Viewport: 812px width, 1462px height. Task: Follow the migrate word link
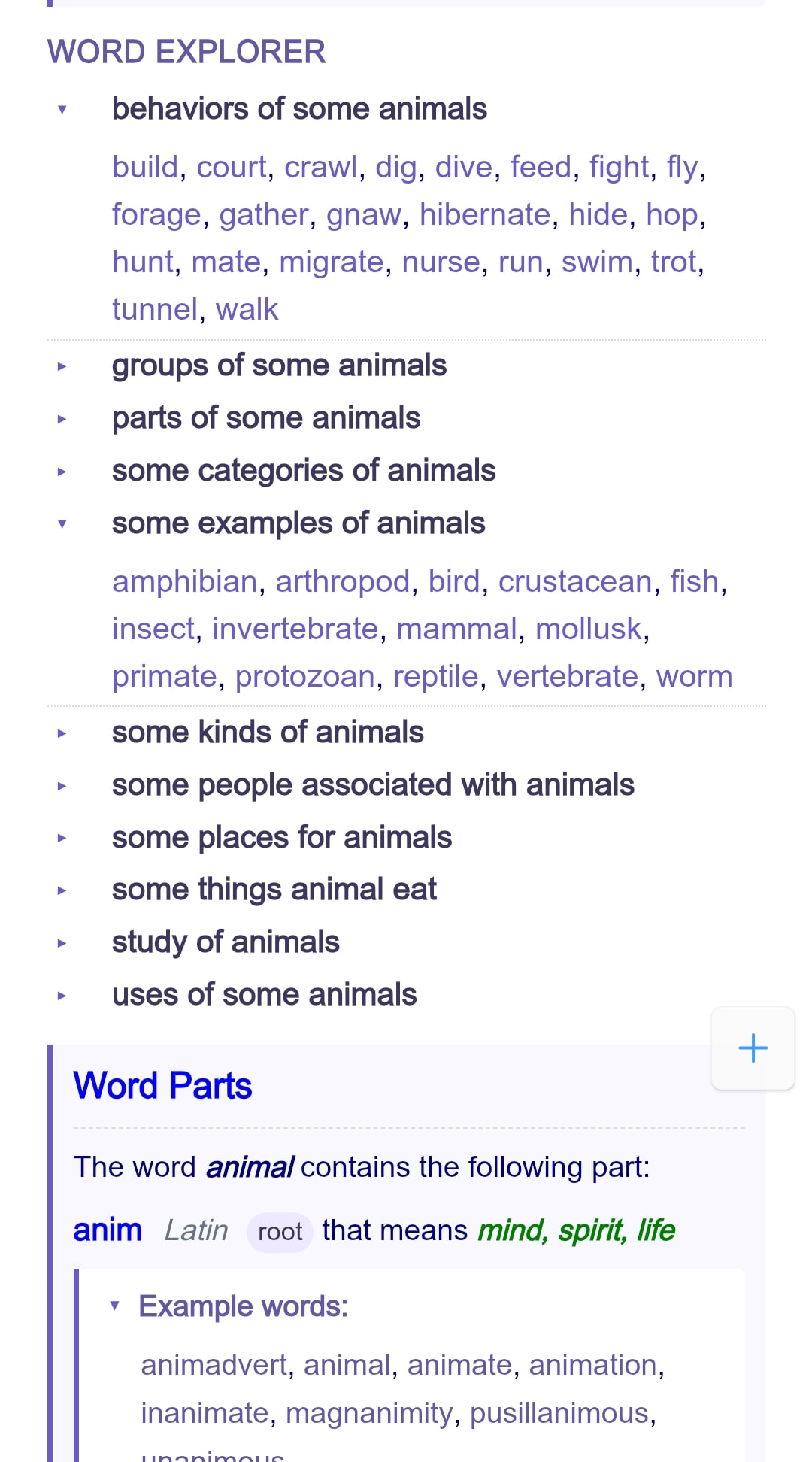point(332,262)
